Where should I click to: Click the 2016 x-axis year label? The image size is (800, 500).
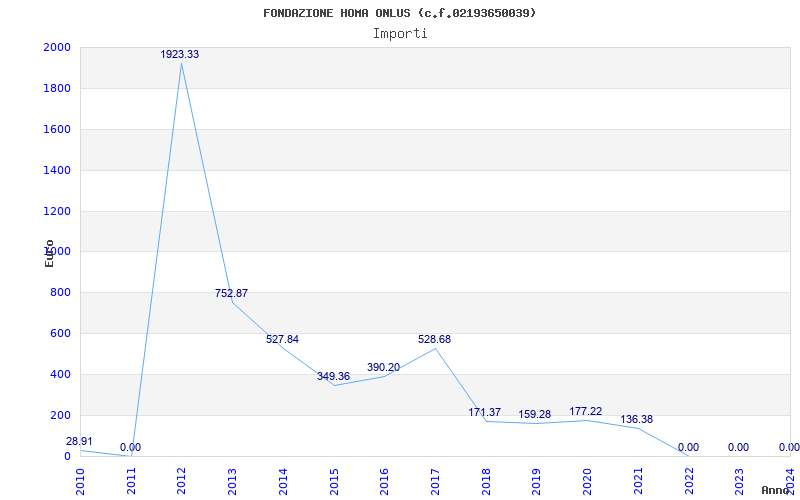[384, 481]
